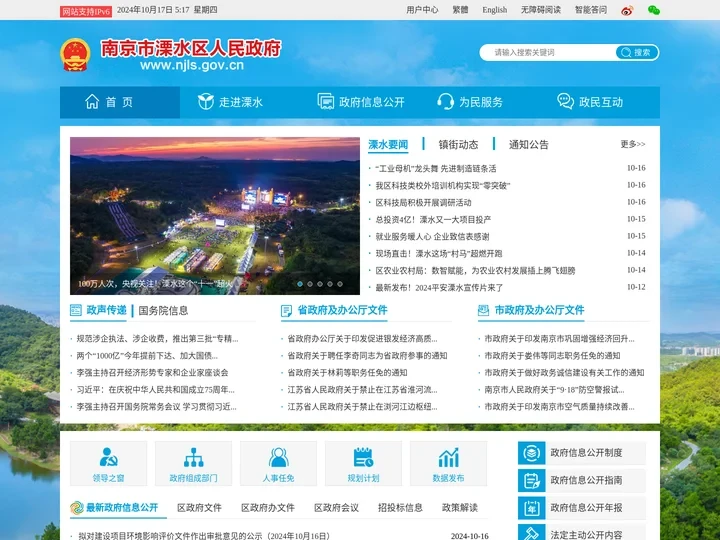This screenshot has height=540, width=720.
Task: Open 智能答问 link
Action: tap(591, 10)
